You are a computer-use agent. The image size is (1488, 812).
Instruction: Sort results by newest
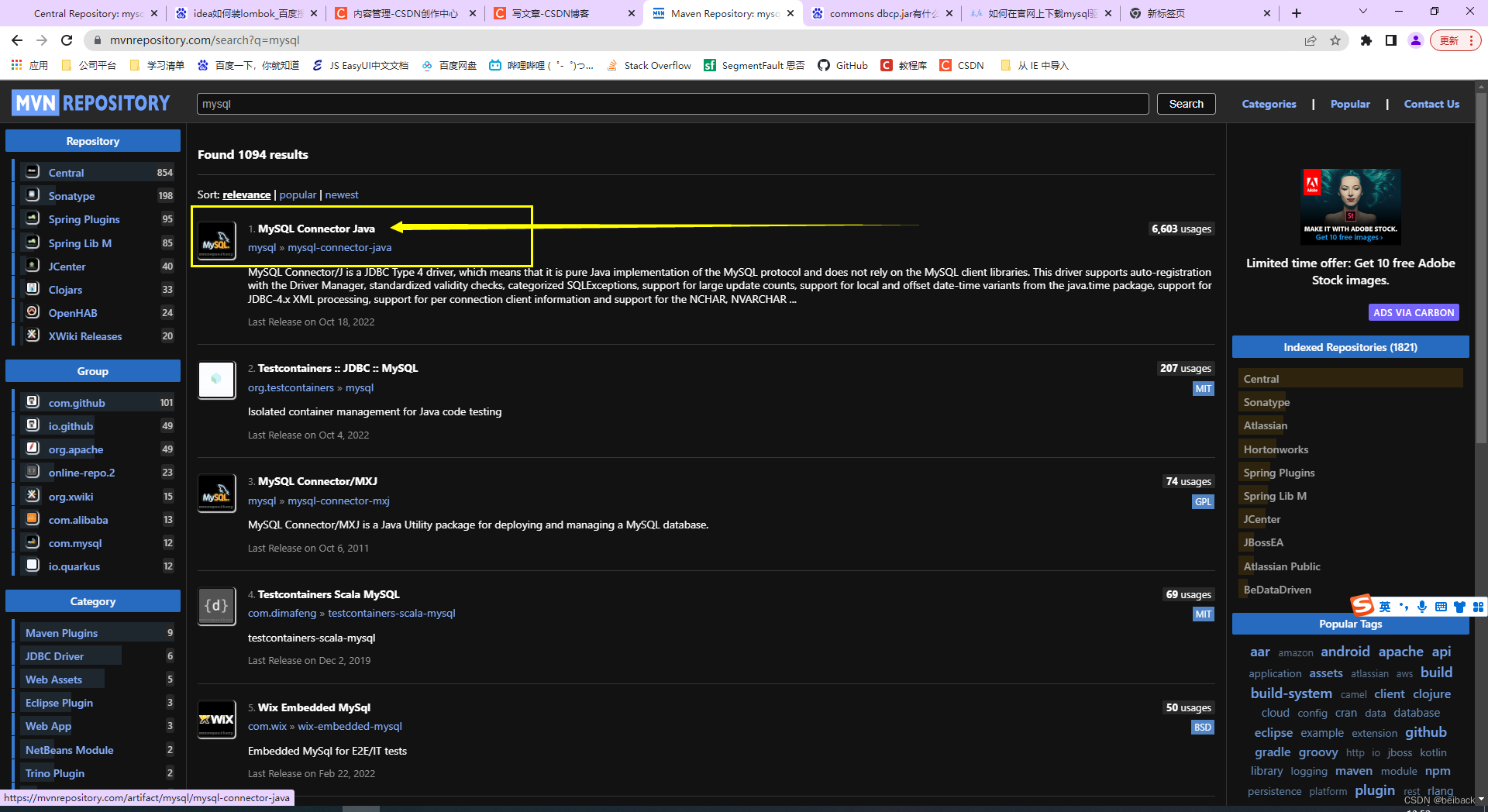click(x=342, y=194)
